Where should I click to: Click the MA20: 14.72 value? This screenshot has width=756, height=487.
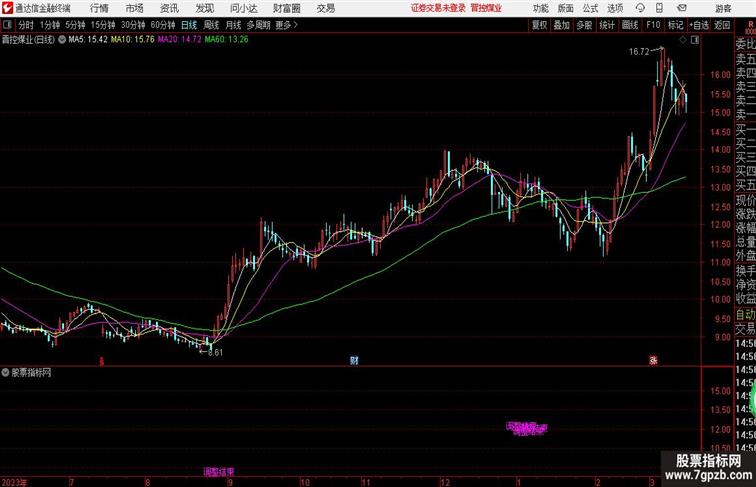tap(179, 40)
